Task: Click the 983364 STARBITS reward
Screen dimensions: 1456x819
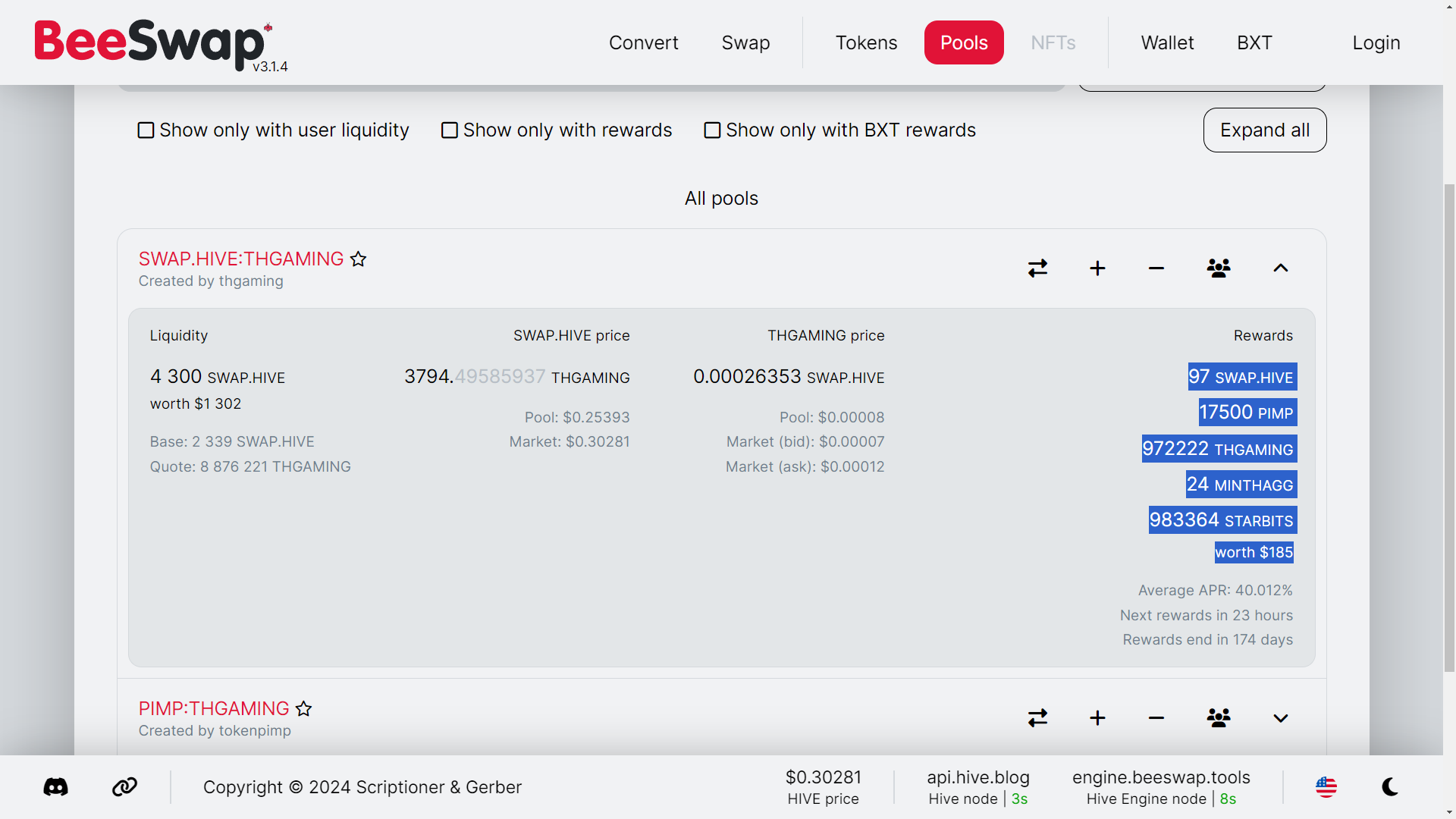Action: coord(1222,520)
